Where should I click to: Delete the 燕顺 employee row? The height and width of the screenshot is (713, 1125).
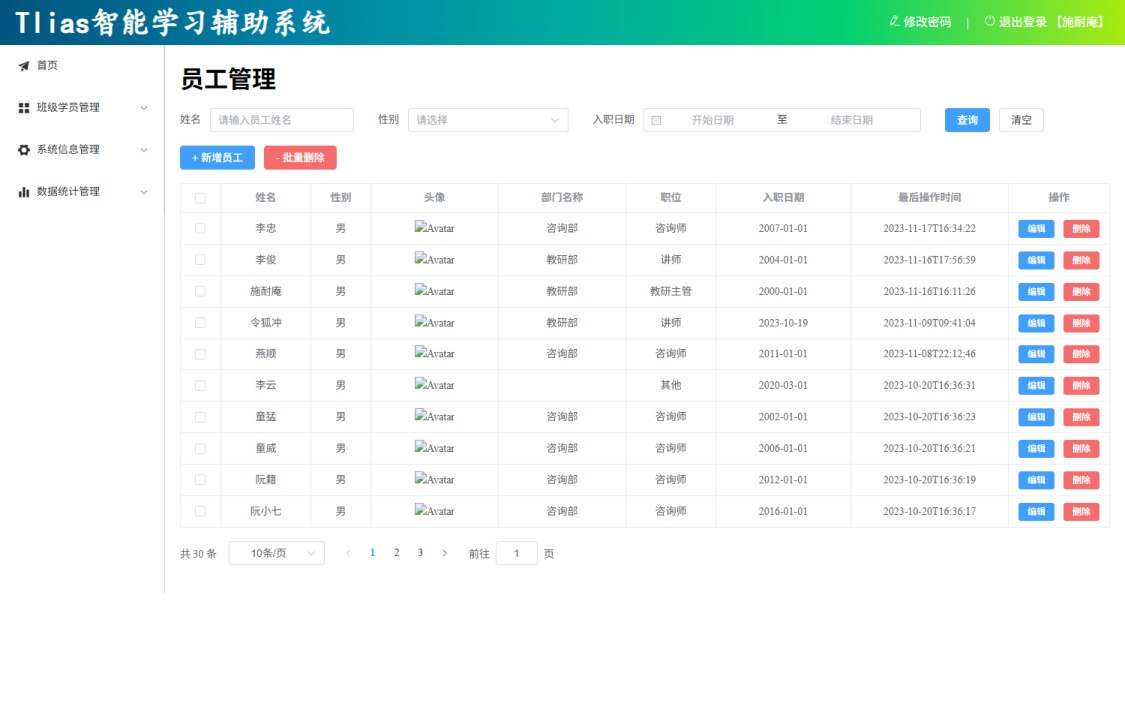pyautogui.click(x=1081, y=354)
